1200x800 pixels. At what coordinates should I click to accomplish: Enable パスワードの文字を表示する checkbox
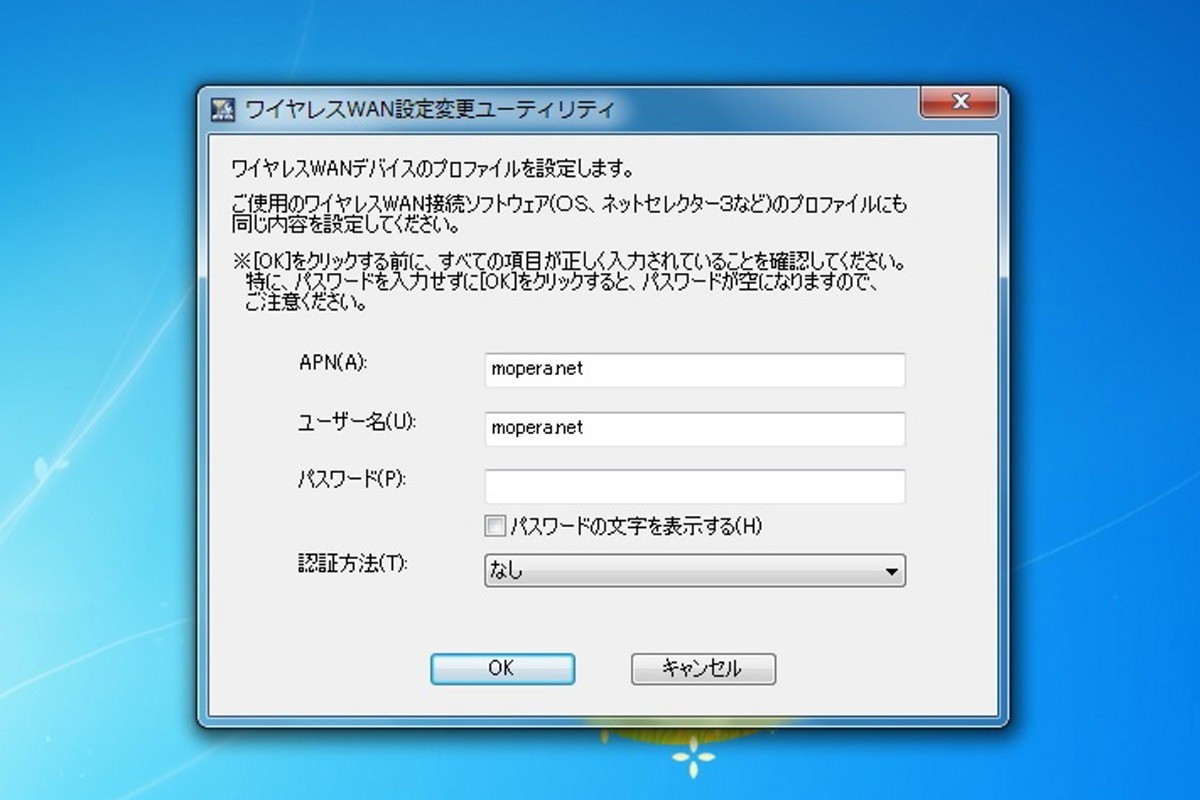(494, 525)
